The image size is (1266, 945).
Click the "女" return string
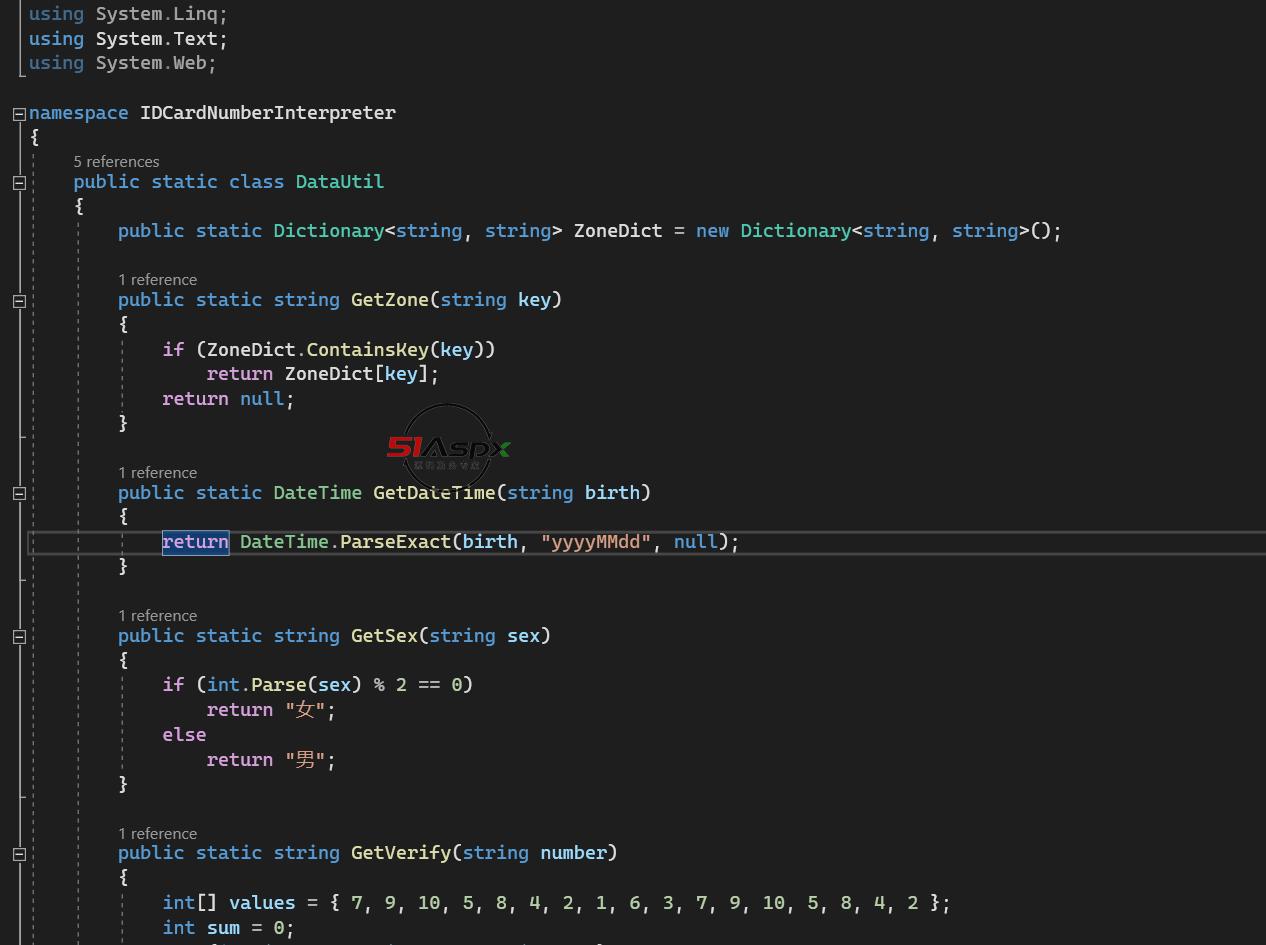tap(306, 710)
